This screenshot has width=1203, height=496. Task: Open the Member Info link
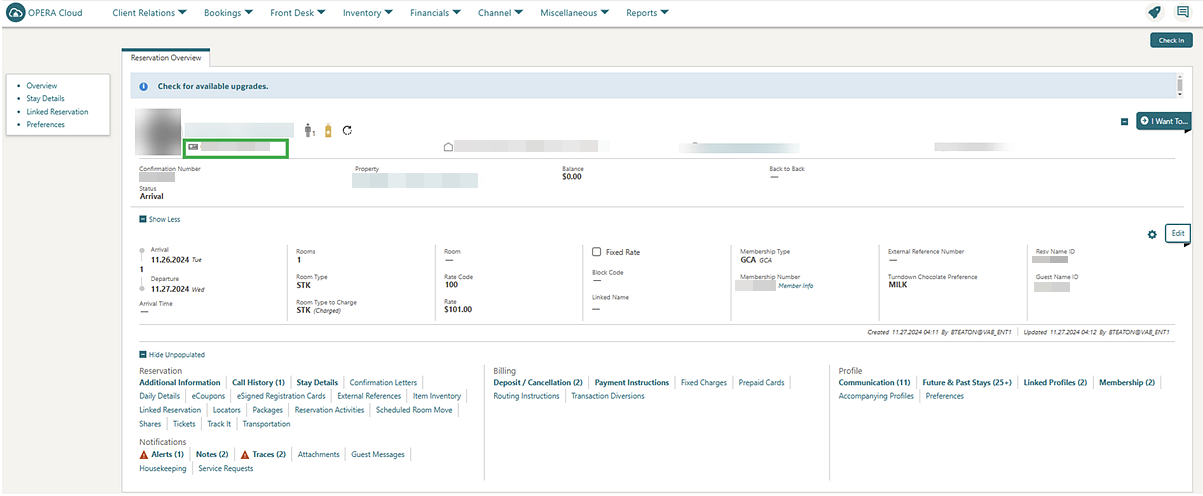[x=796, y=286]
